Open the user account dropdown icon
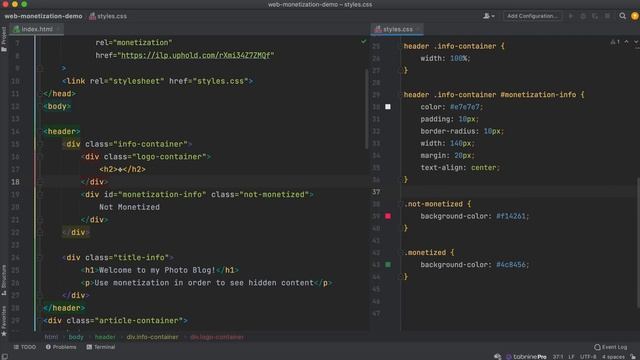The width and height of the screenshot is (640, 360). [x=489, y=16]
